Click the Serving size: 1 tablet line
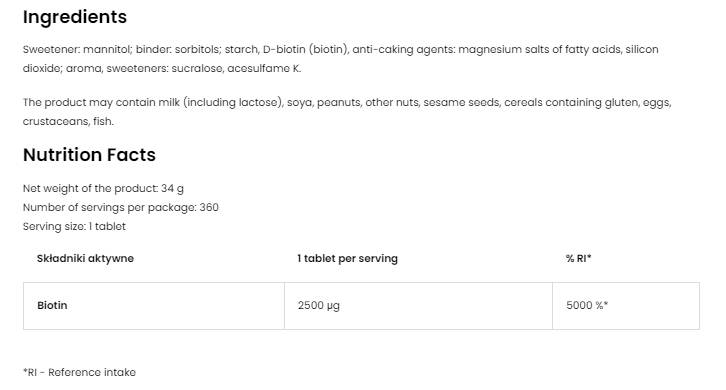726x390 pixels. 74,226
